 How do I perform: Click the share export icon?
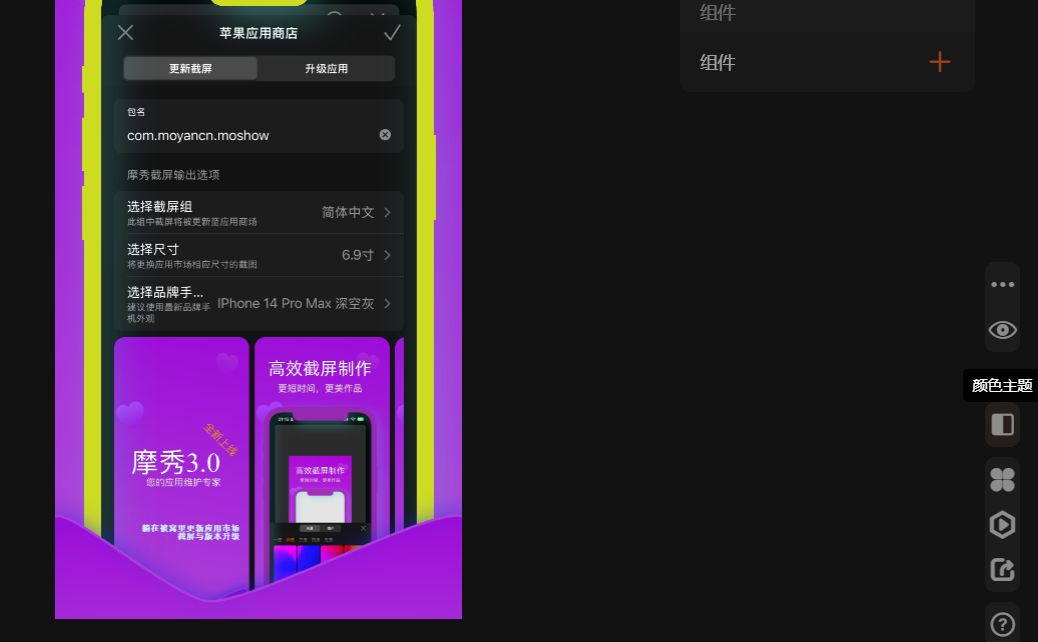pyautogui.click(x=1002, y=569)
